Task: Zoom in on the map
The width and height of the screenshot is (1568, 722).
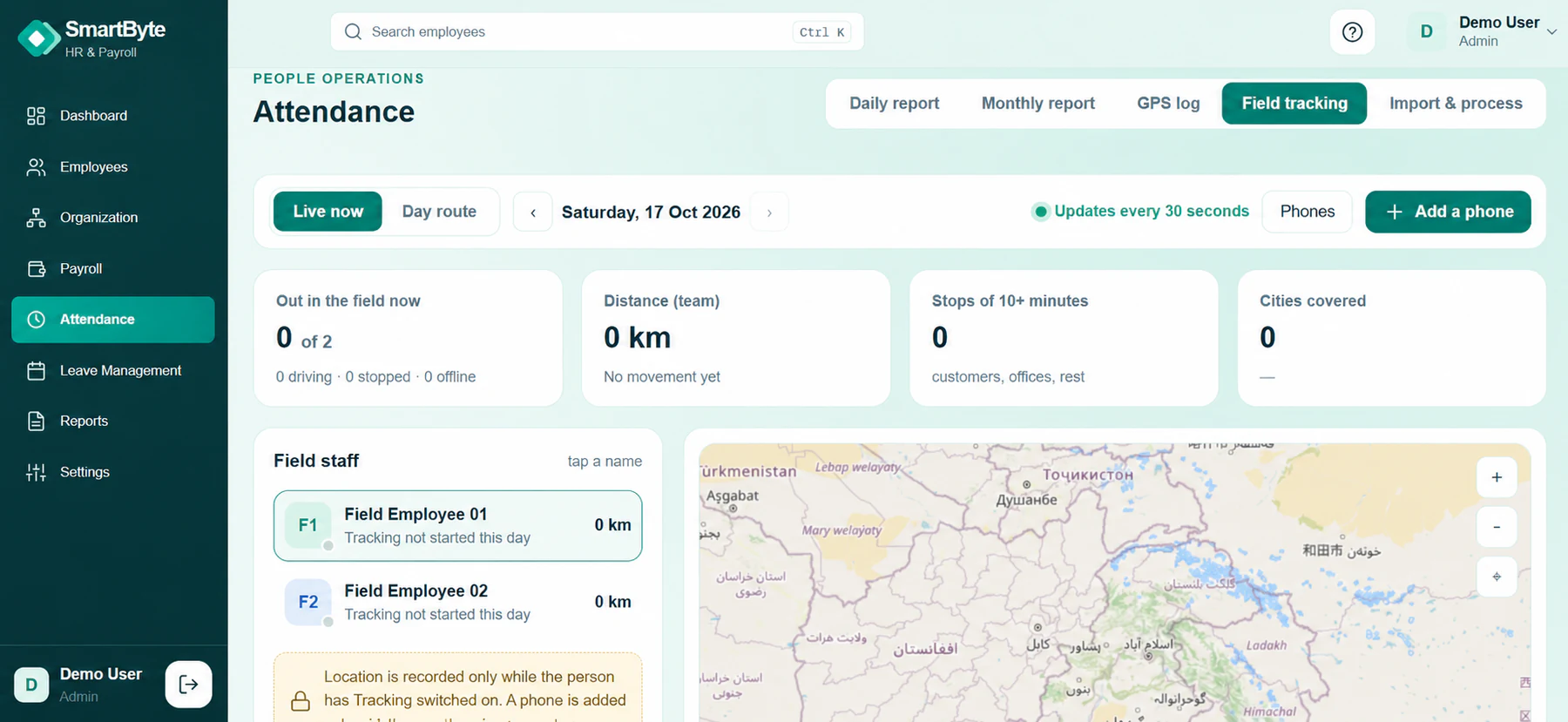Action: tap(1497, 477)
